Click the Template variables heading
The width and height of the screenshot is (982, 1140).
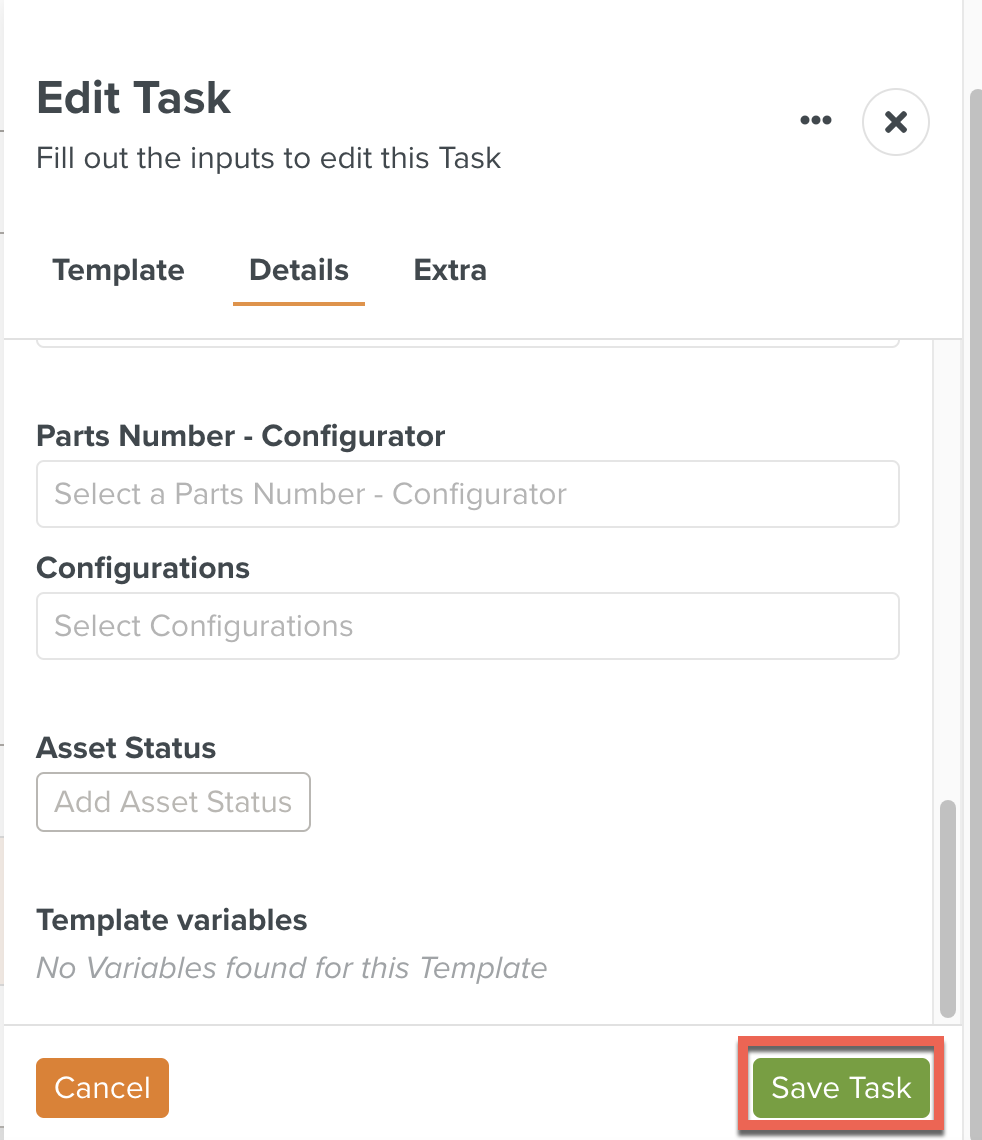pyautogui.click(x=171, y=920)
